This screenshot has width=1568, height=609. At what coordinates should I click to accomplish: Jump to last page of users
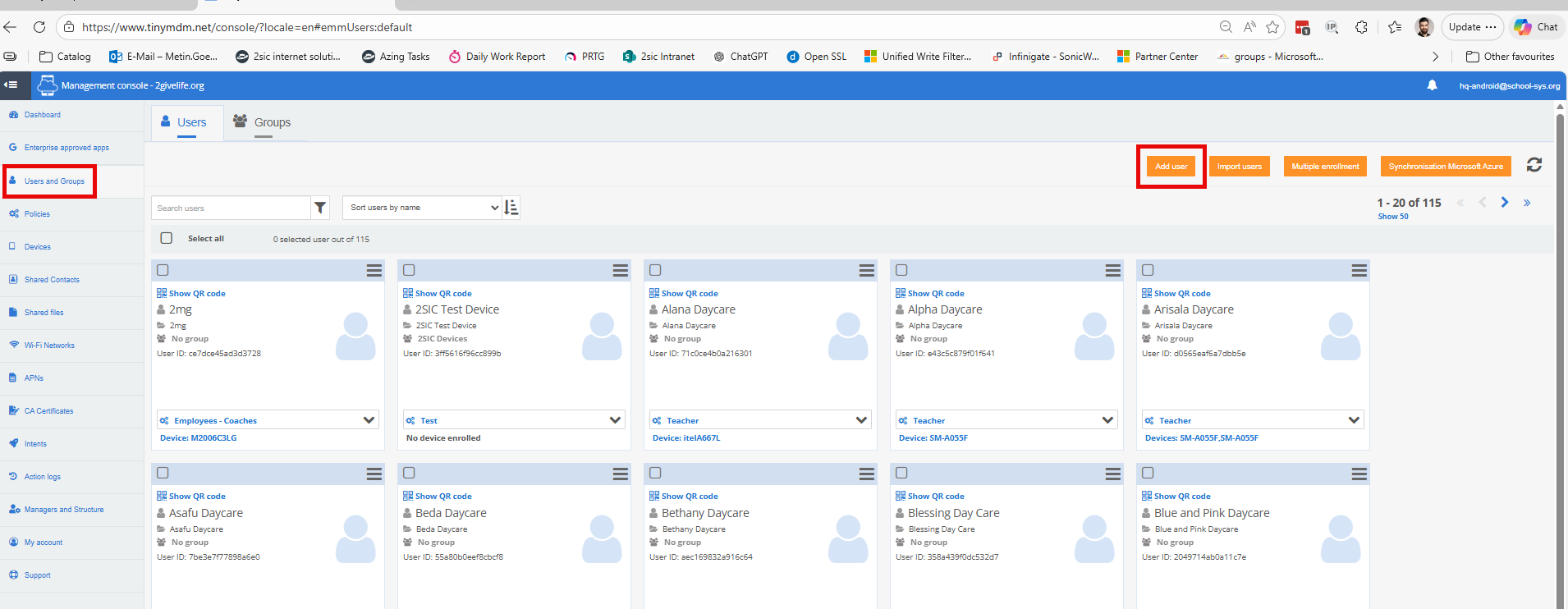[x=1527, y=203]
